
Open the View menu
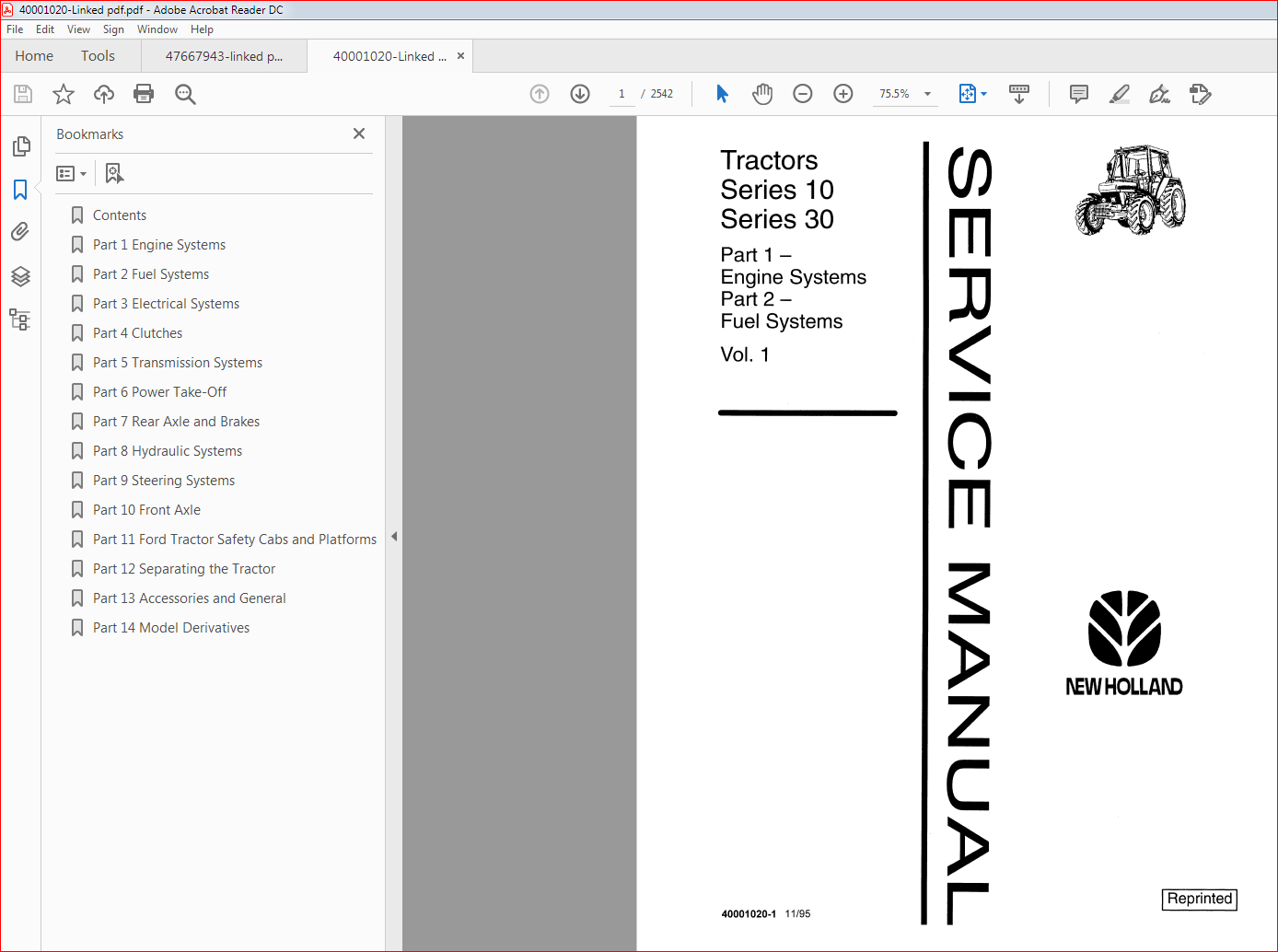tap(78, 29)
